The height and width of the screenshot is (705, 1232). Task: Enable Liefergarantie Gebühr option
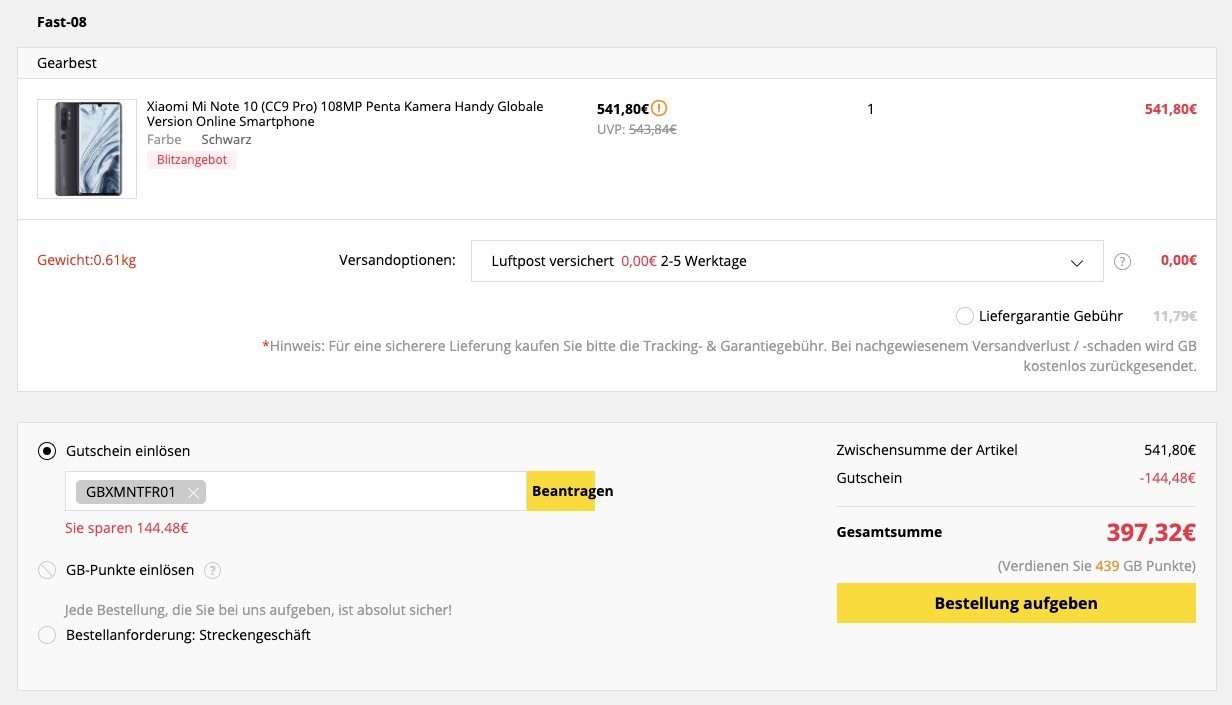point(965,316)
